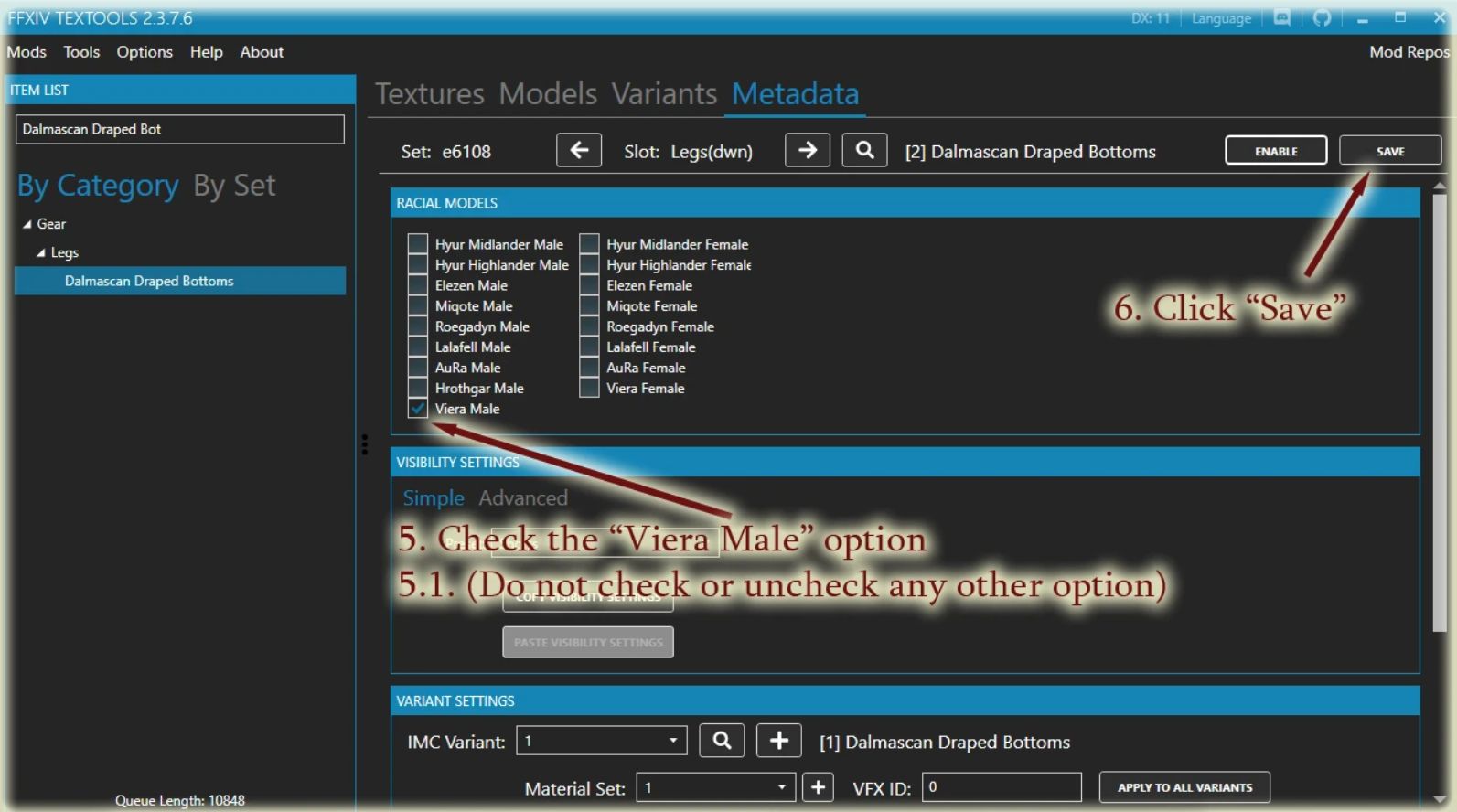The image size is (1457, 812).
Task: Open Mod Repos
Action: pyautogui.click(x=1409, y=52)
